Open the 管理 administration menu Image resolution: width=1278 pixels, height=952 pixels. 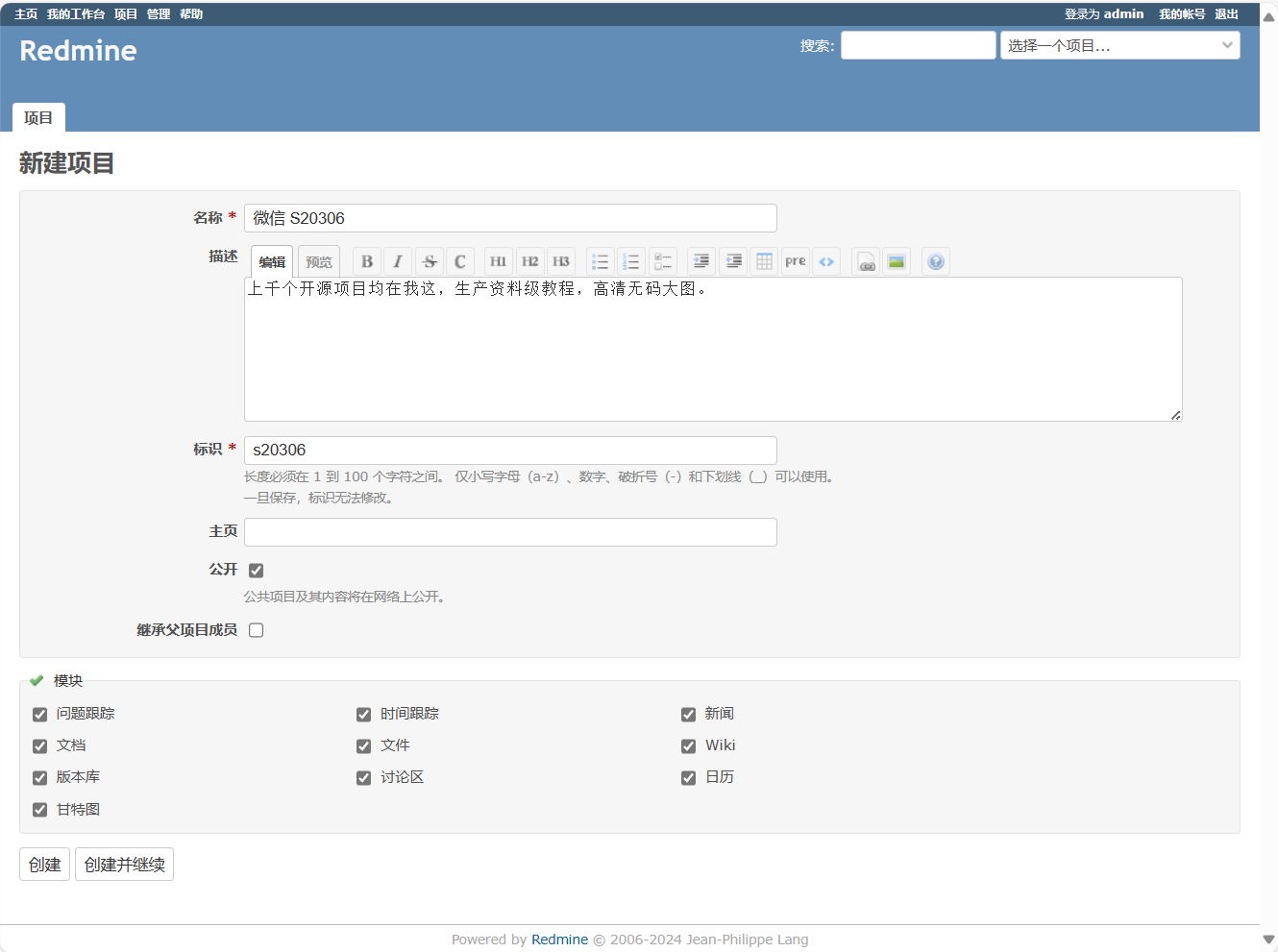click(159, 14)
